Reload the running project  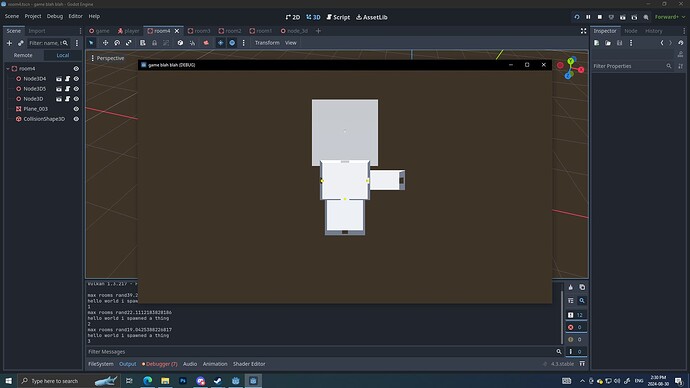pyautogui.click(x=576, y=17)
